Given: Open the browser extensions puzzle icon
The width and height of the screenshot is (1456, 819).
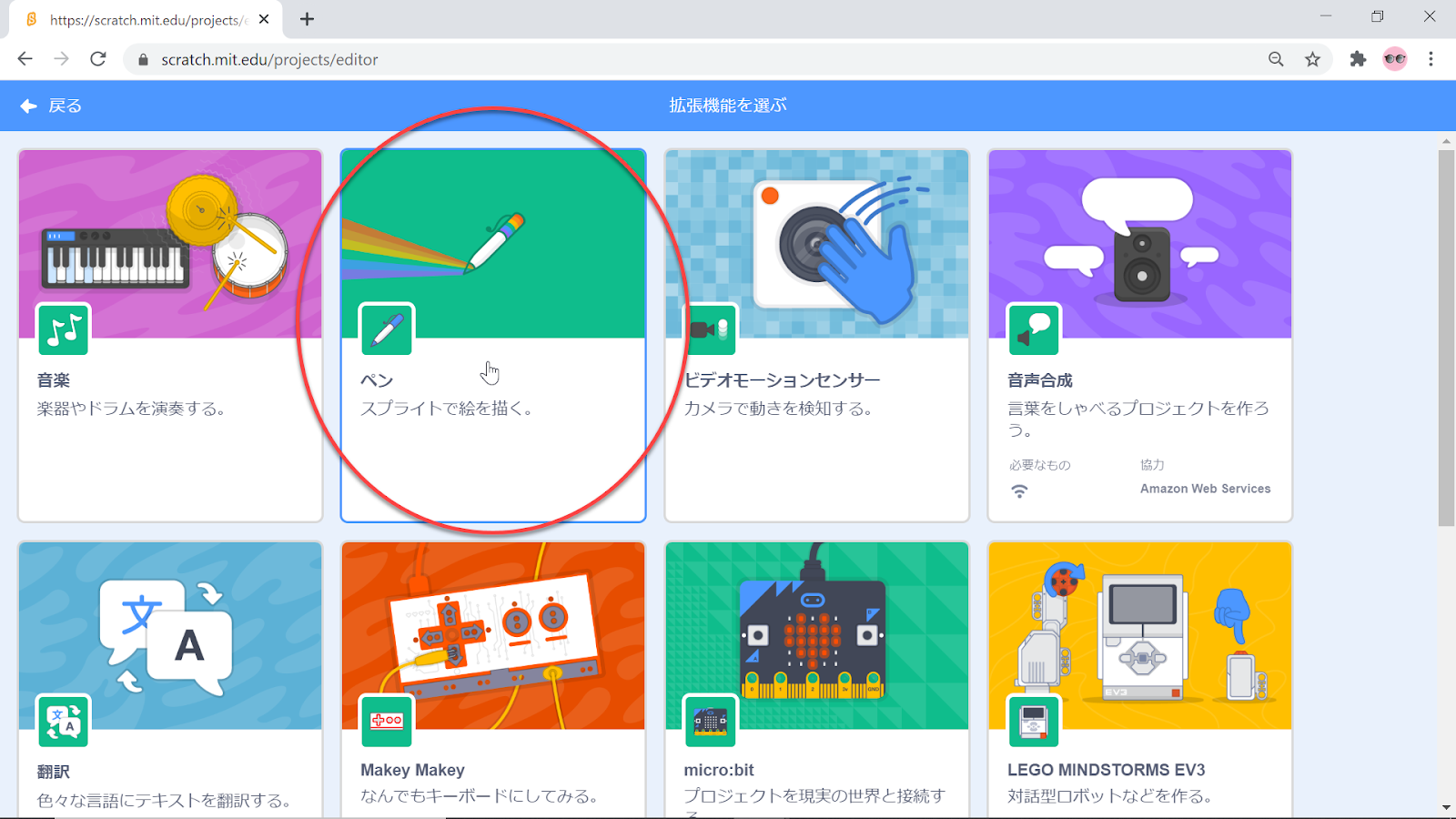Looking at the screenshot, I should [x=1358, y=59].
